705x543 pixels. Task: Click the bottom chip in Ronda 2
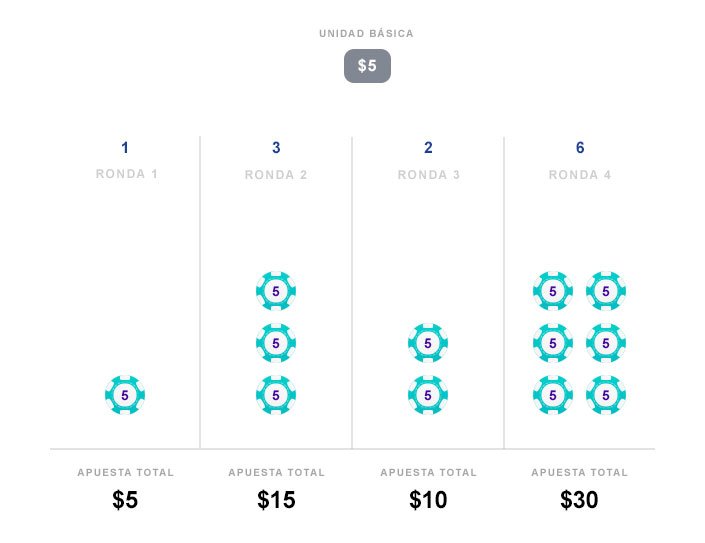(276, 395)
